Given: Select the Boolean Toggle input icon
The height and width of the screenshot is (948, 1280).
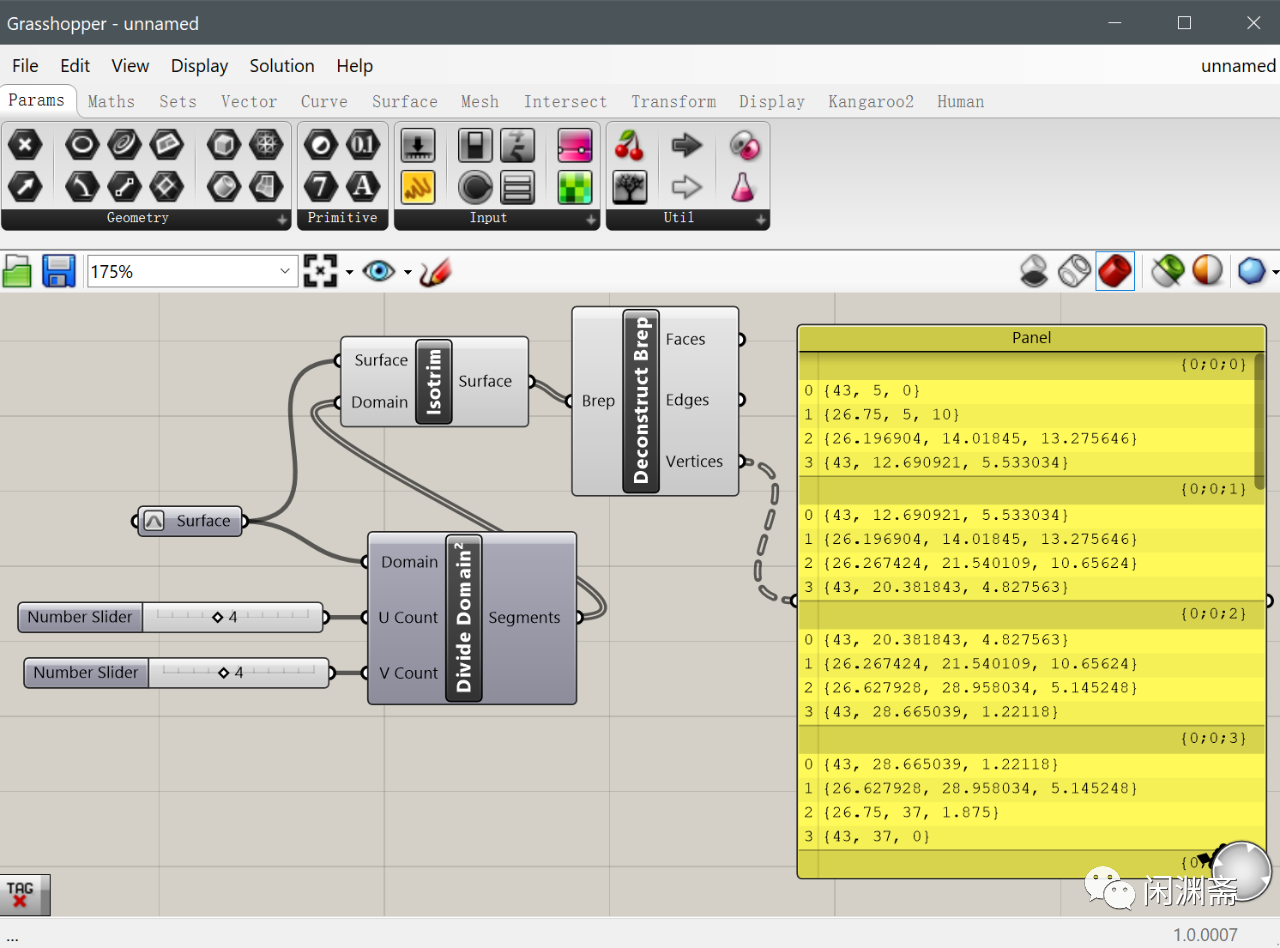Looking at the screenshot, I should [475, 146].
